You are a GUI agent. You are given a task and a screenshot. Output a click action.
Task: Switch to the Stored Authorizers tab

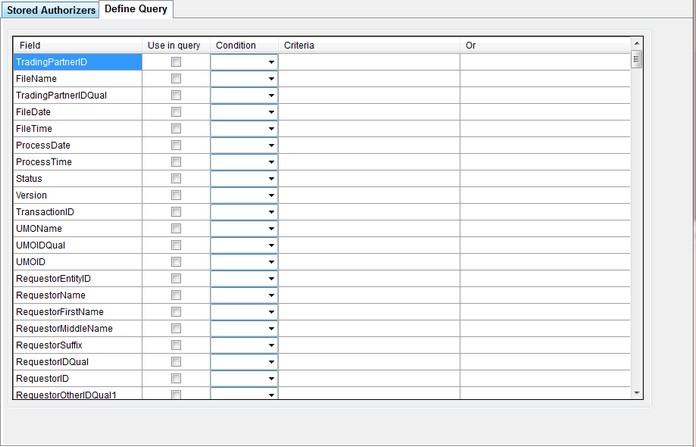[51, 10]
